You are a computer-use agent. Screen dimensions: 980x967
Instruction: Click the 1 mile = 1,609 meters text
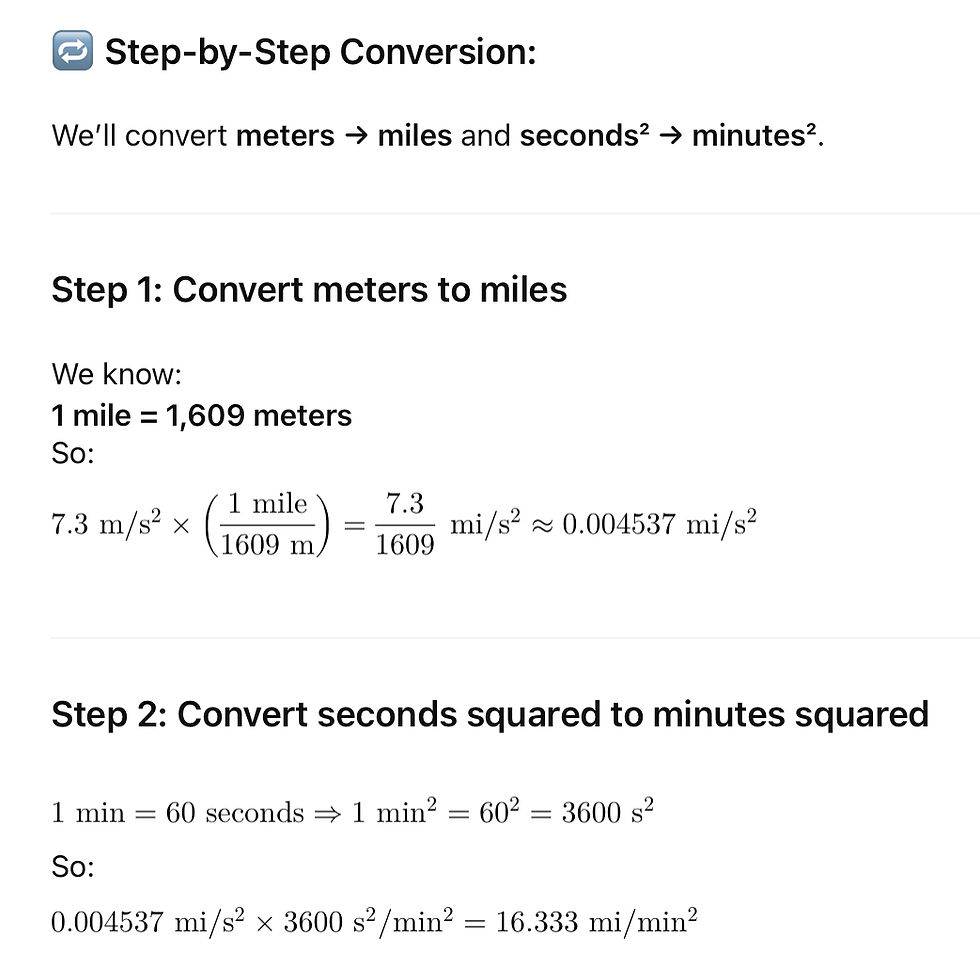pyautogui.click(x=202, y=415)
